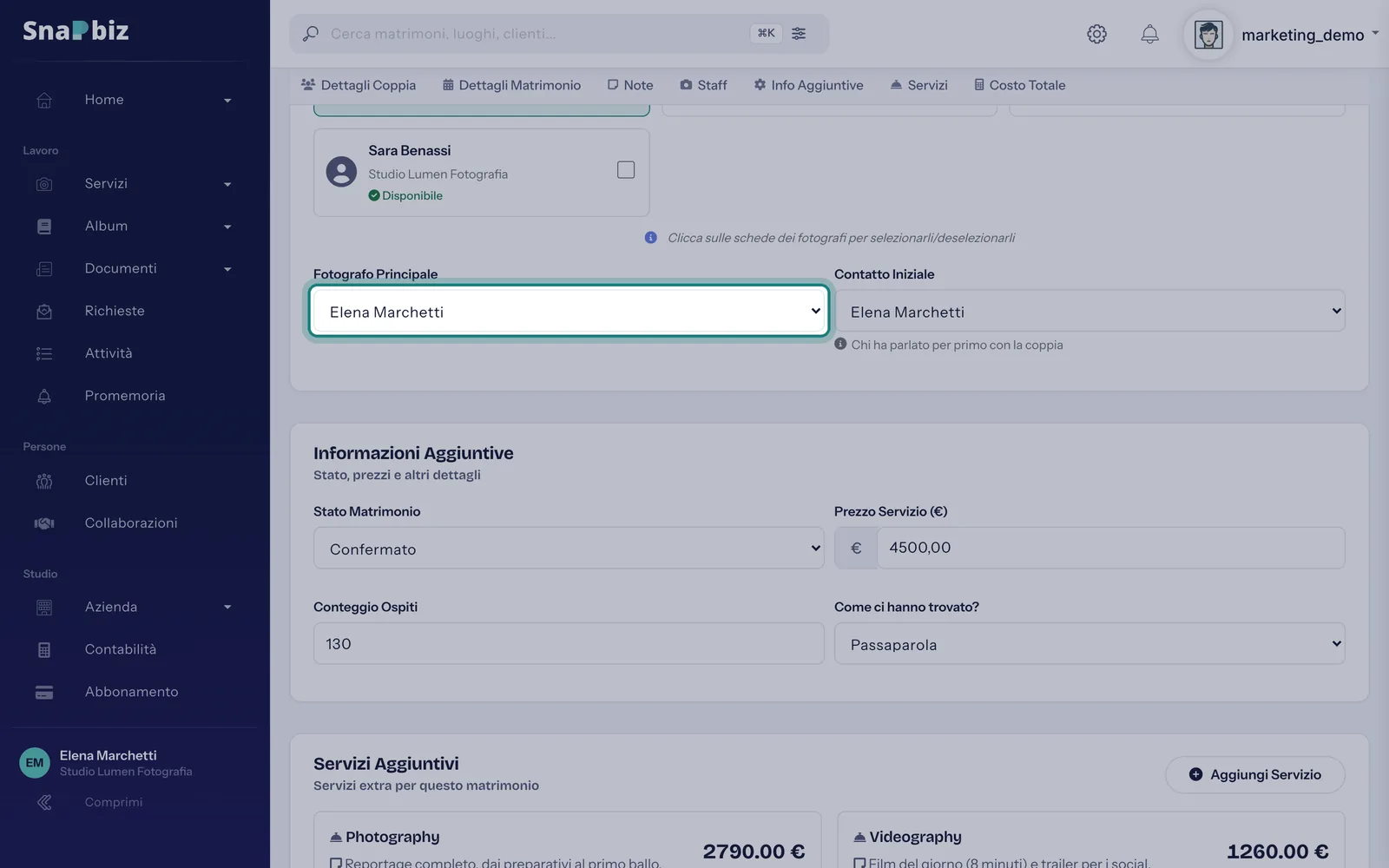The width and height of the screenshot is (1389, 868).
Task: Click the Clienti people icon
Action: tap(44, 481)
